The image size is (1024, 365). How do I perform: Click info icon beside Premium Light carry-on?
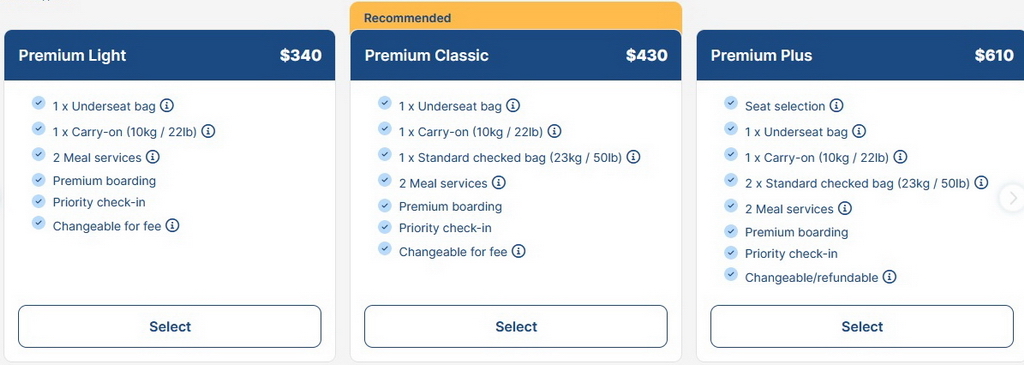208,131
